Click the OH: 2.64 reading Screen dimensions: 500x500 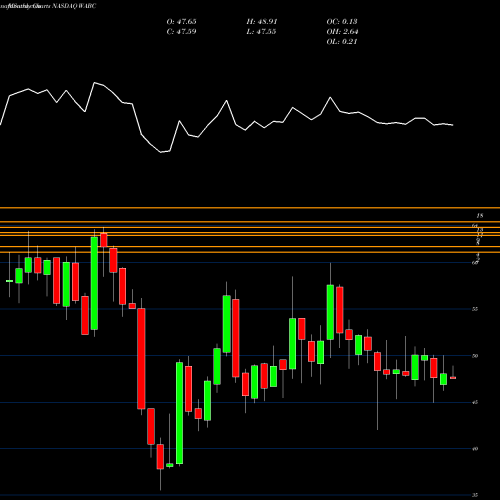click(342, 32)
